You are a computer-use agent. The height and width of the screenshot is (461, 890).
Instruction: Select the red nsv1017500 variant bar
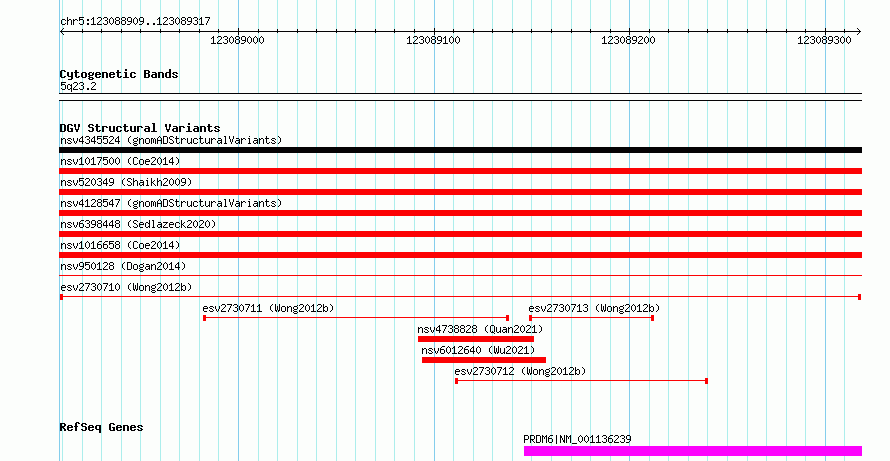[460, 171]
